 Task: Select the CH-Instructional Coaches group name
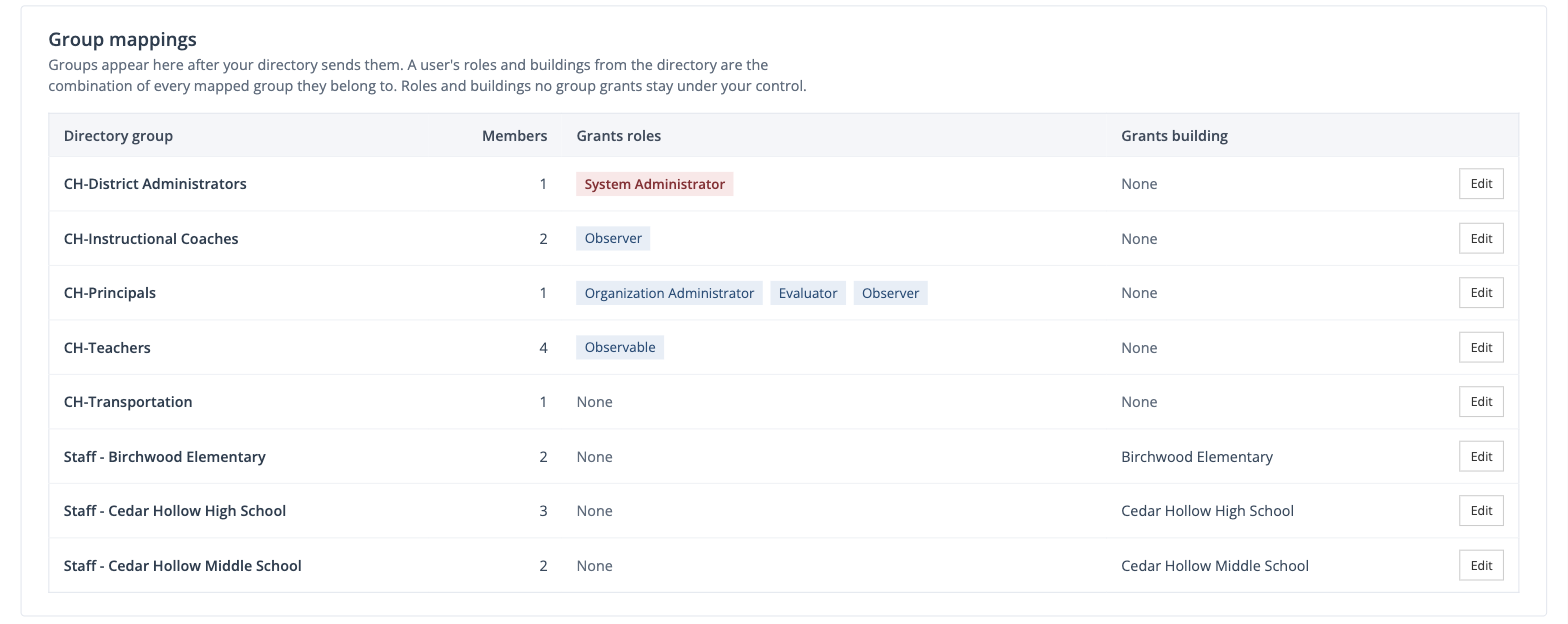coord(151,239)
